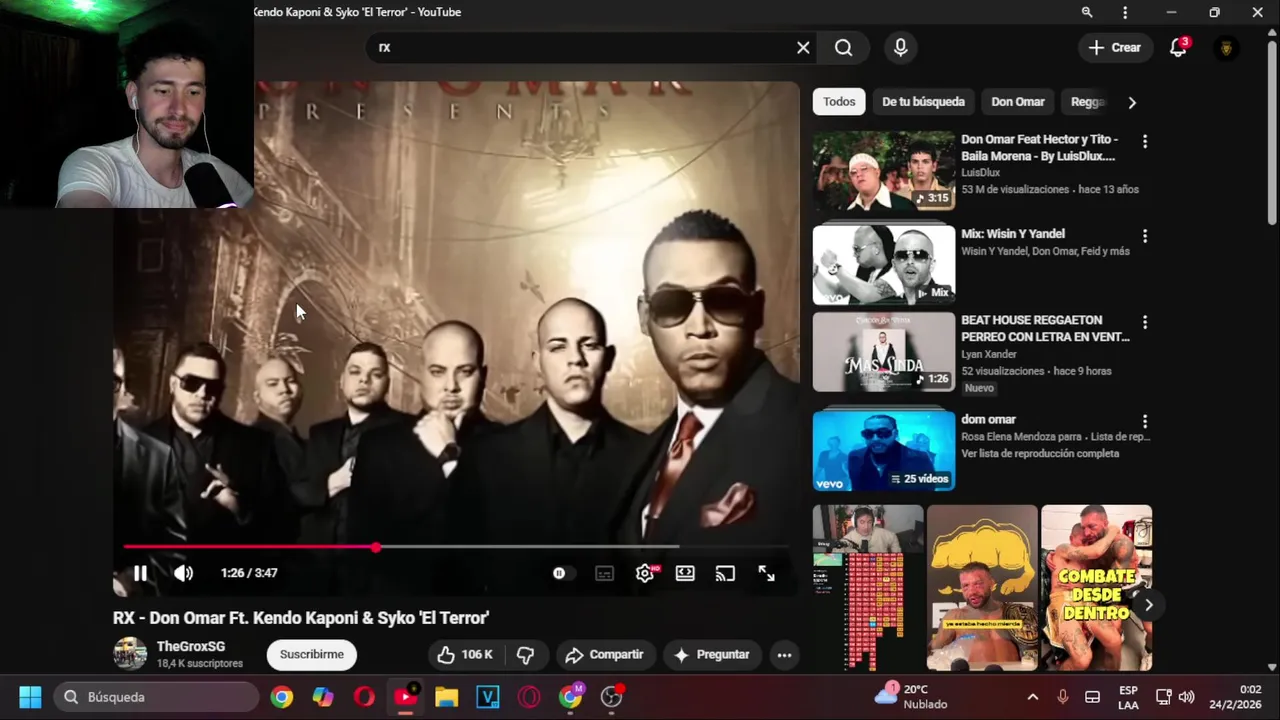The height and width of the screenshot is (720, 1280).
Task: Switch to theater mode view
Action: [x=685, y=573]
